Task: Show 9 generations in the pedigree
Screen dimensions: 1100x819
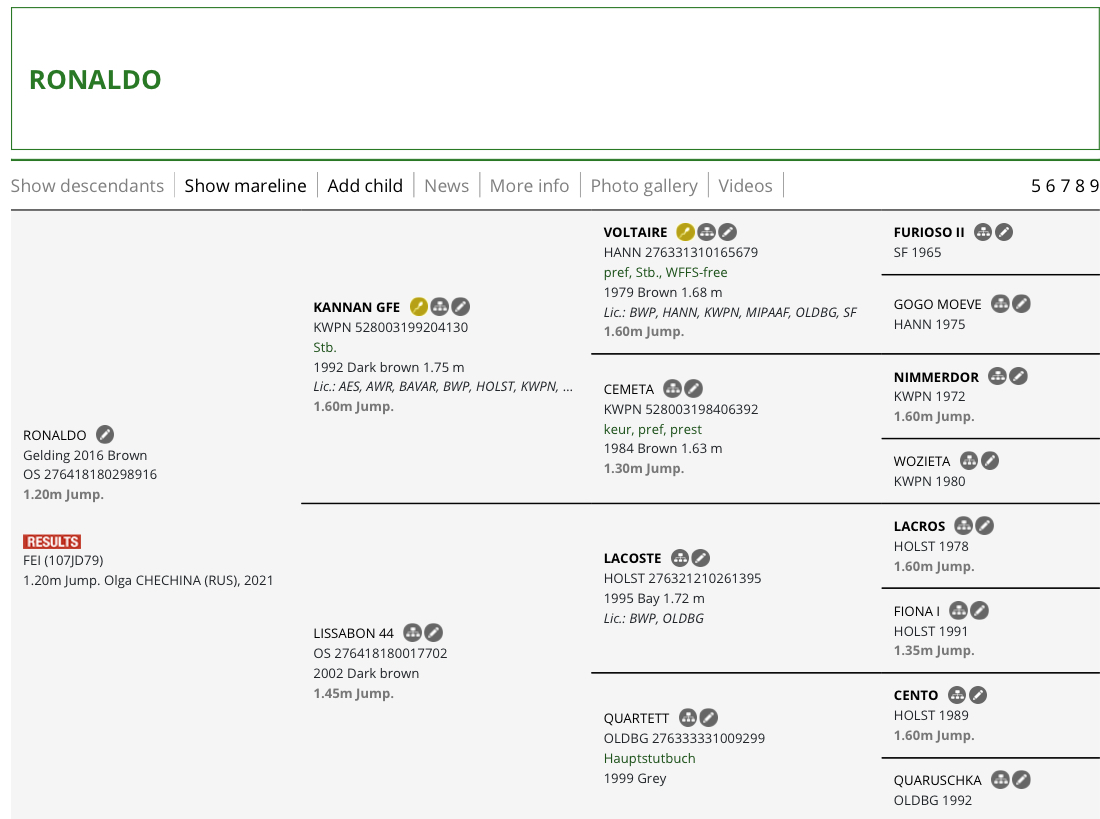Action: 1094,185
